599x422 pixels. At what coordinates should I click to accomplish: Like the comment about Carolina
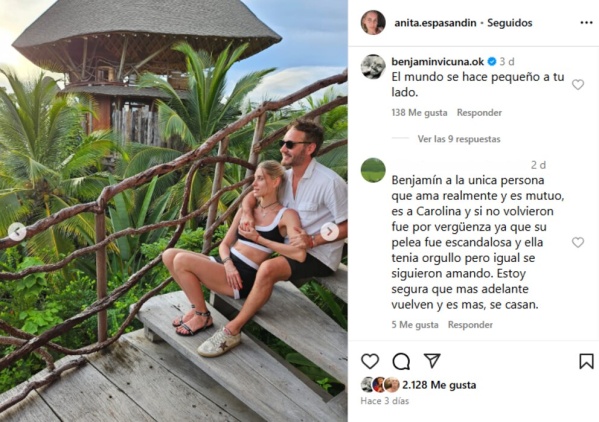click(578, 242)
